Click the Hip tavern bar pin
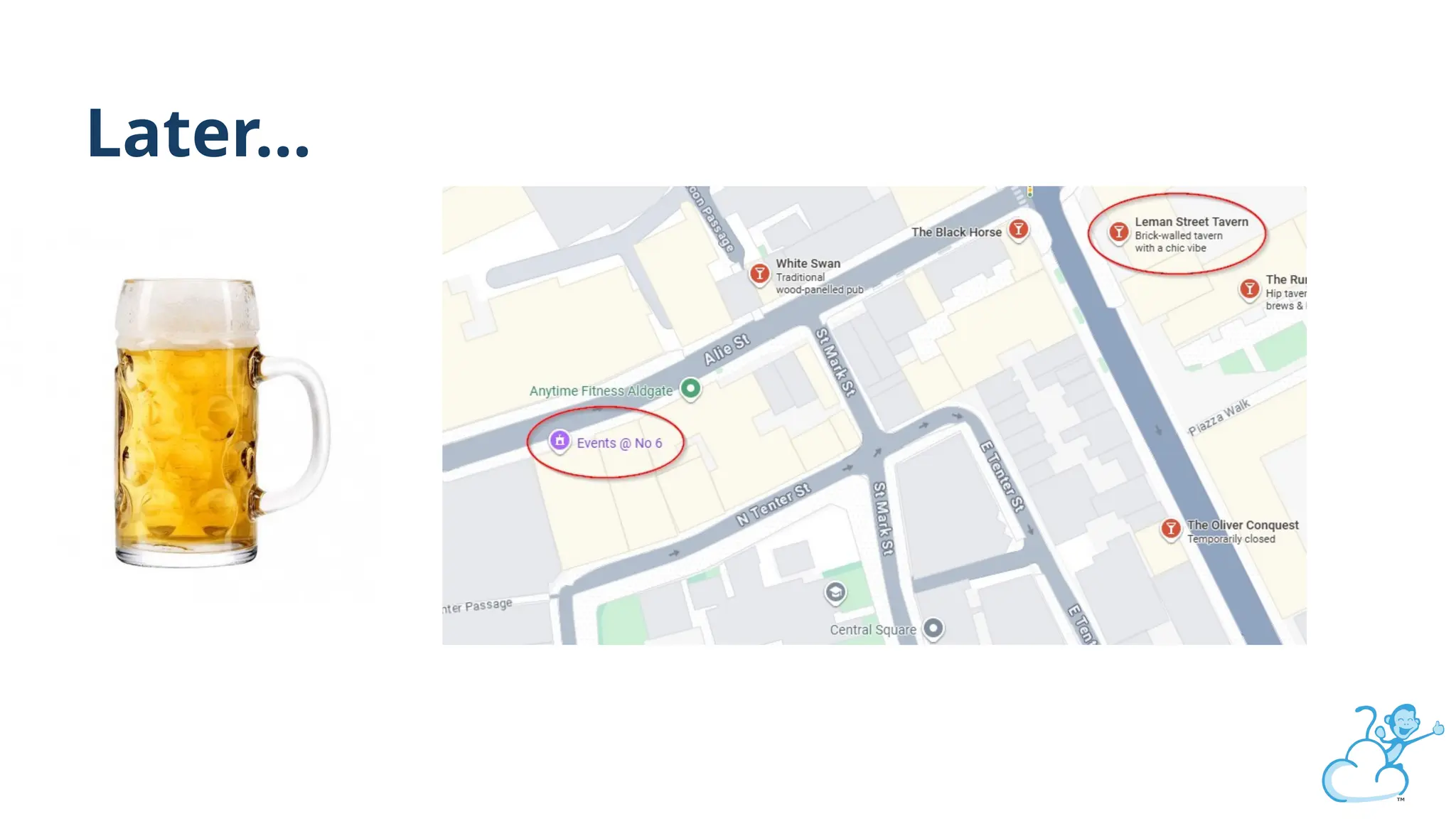This screenshot has width=1456, height=819. 1249,289
